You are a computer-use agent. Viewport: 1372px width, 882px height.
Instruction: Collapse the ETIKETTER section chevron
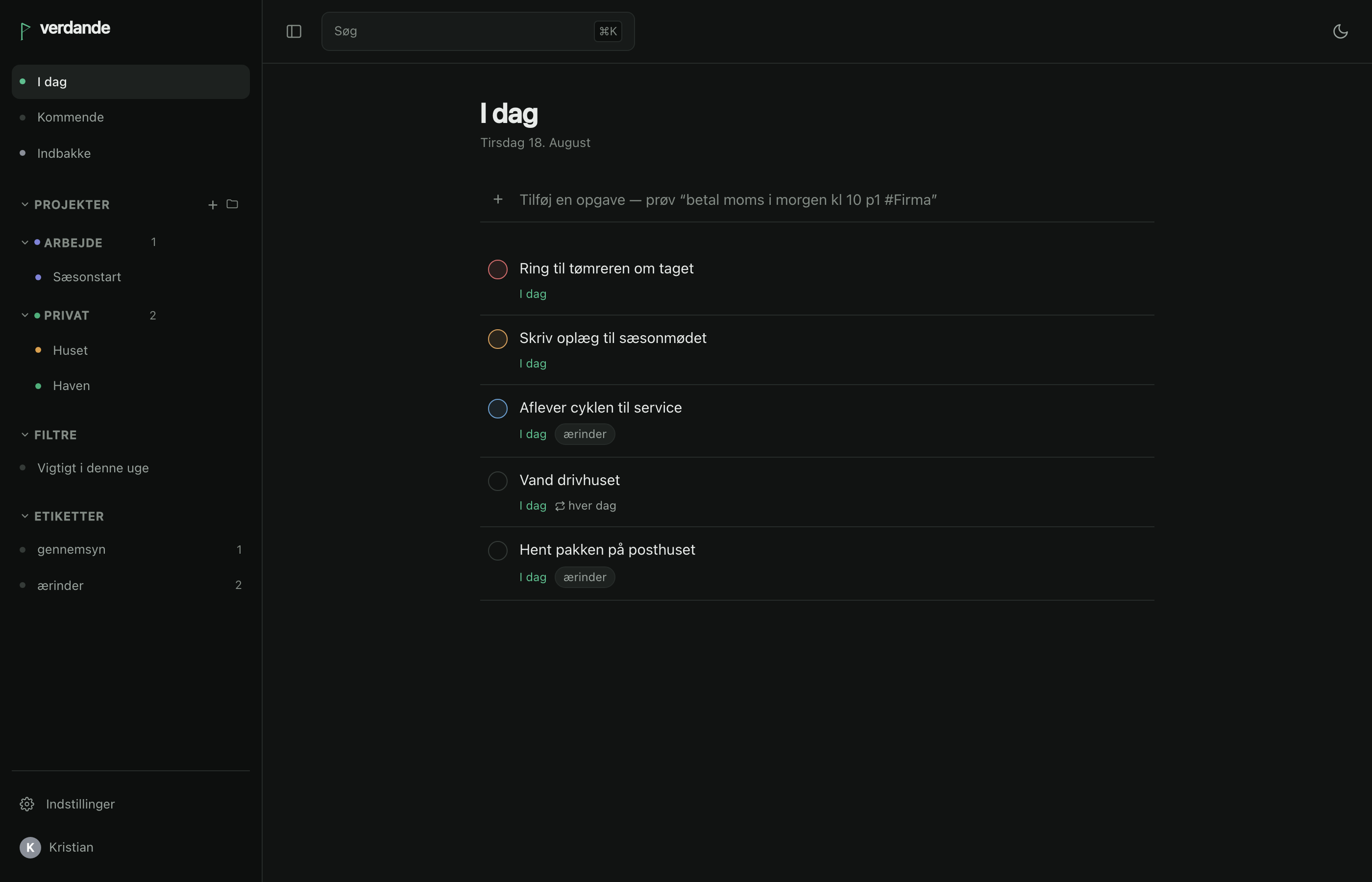click(24, 516)
